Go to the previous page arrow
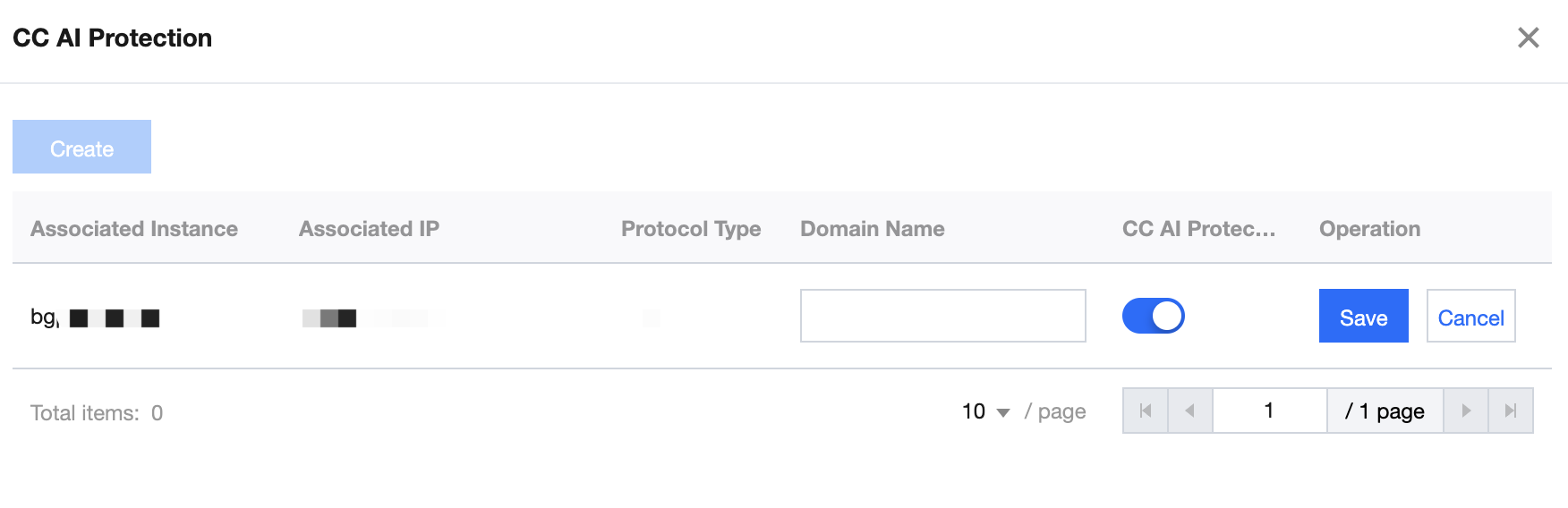 (x=1190, y=411)
